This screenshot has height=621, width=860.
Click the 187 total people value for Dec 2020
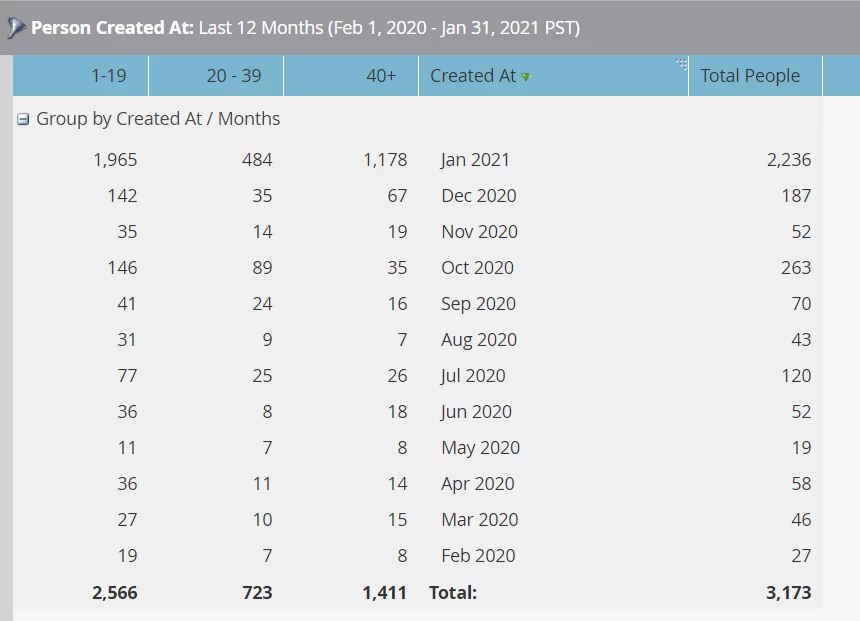click(796, 196)
